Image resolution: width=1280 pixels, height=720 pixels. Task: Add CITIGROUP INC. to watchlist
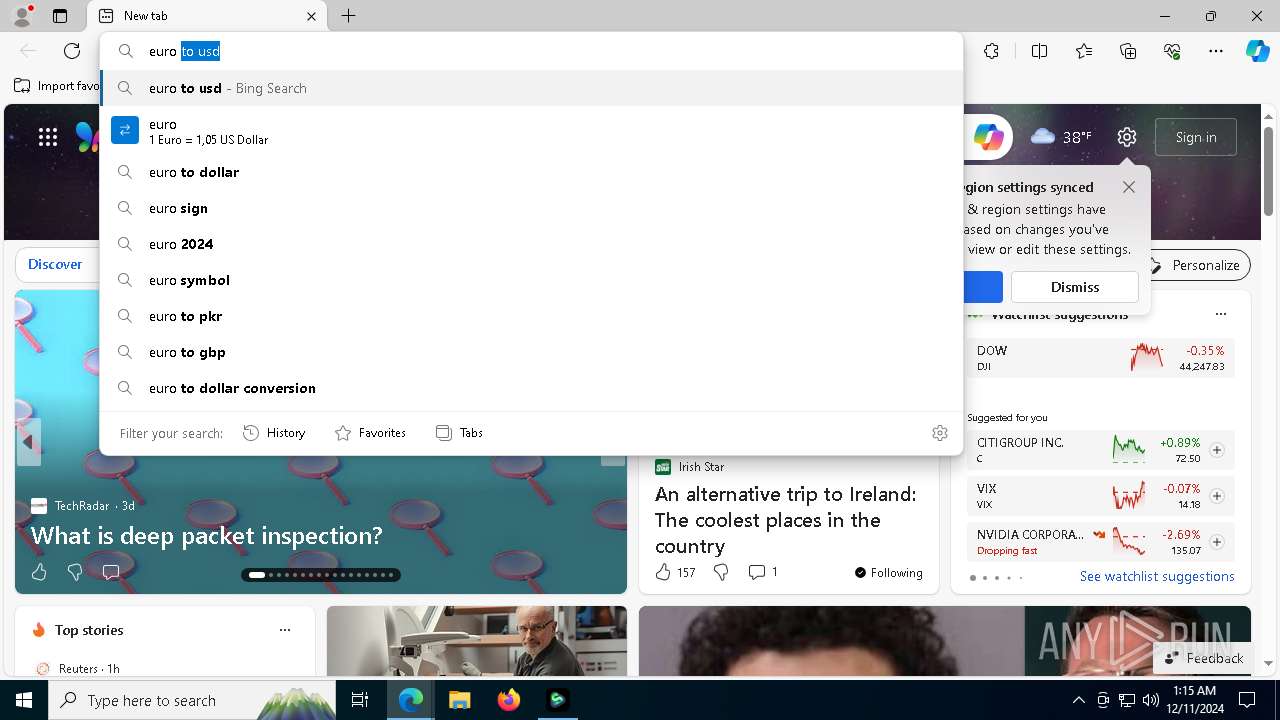pos(1217,450)
